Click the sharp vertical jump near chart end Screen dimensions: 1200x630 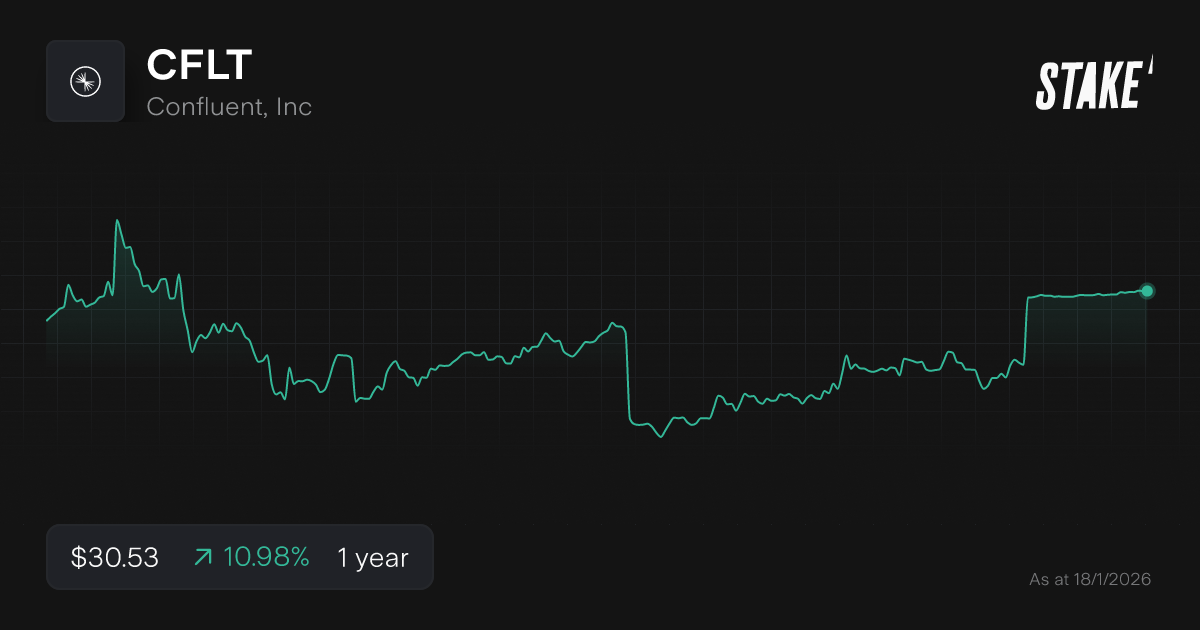(x=1027, y=330)
